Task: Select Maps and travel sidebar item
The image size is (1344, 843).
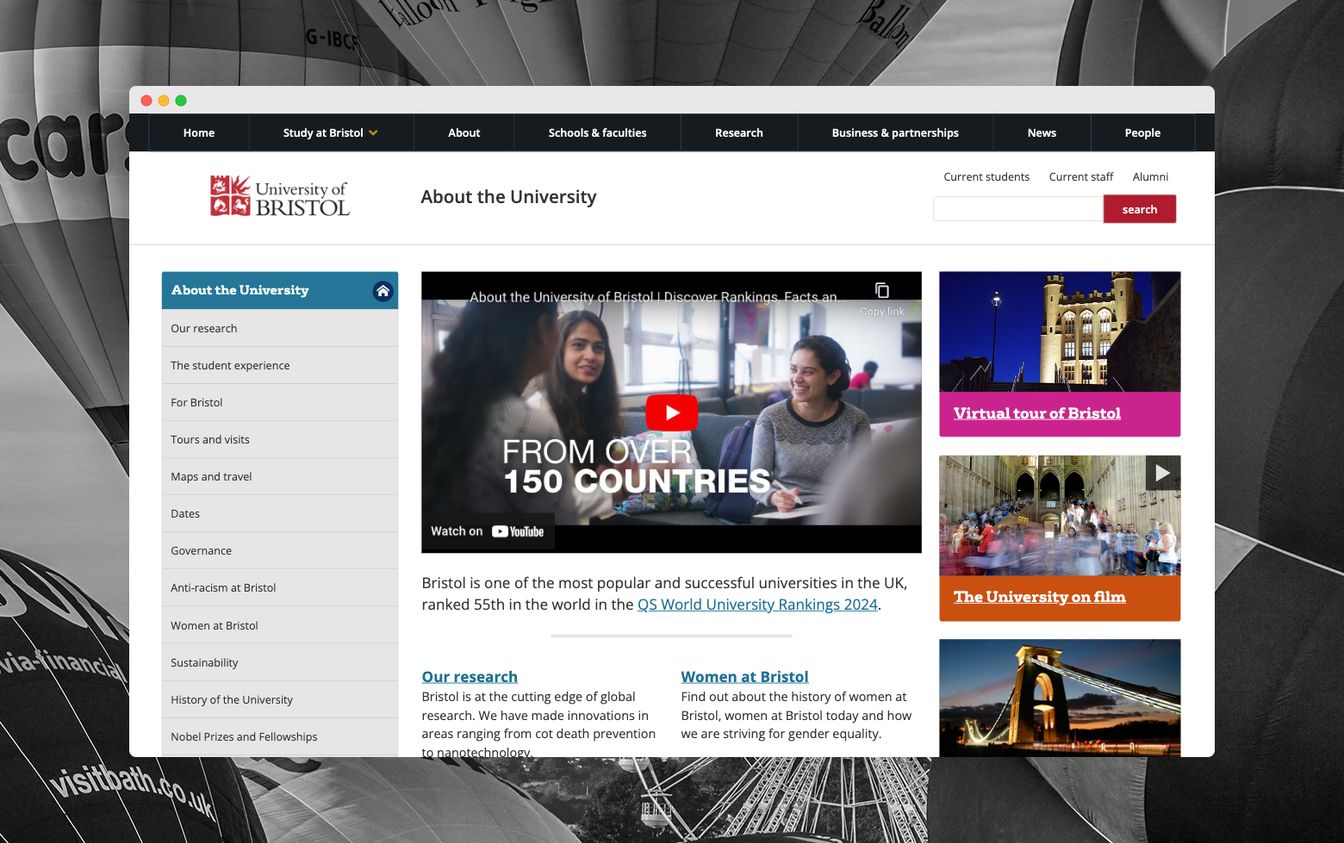Action: [x=280, y=476]
